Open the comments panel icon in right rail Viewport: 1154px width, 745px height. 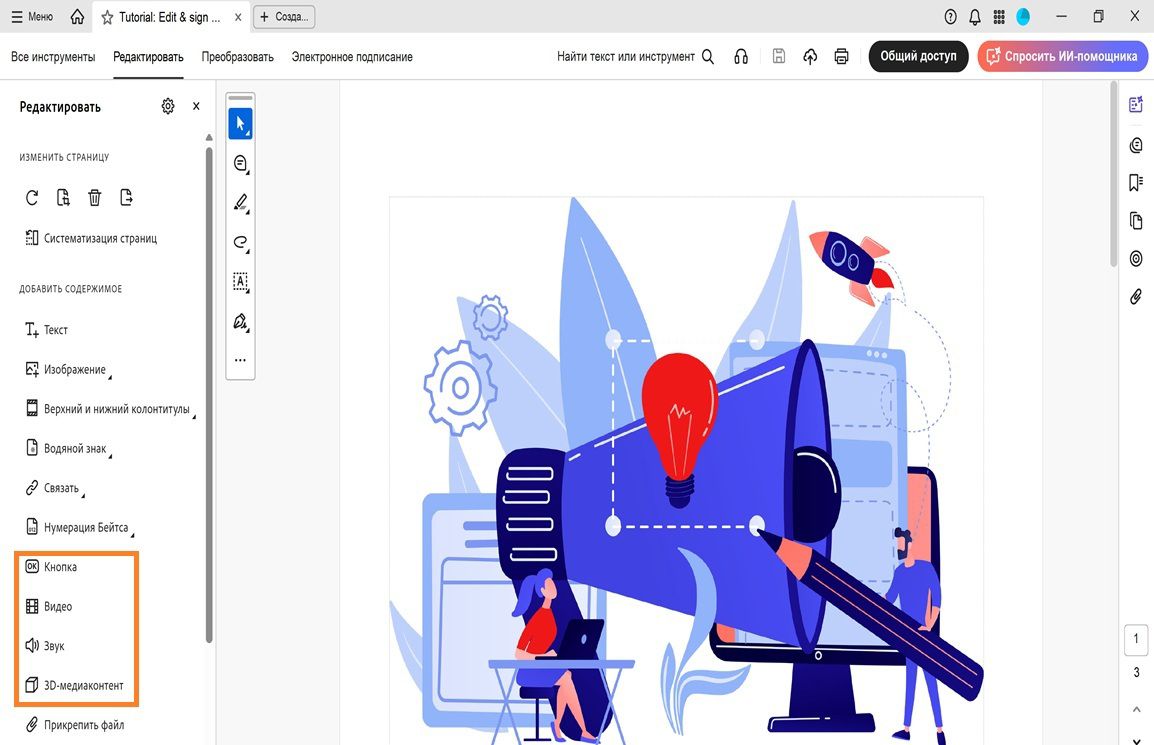pyautogui.click(x=1136, y=145)
